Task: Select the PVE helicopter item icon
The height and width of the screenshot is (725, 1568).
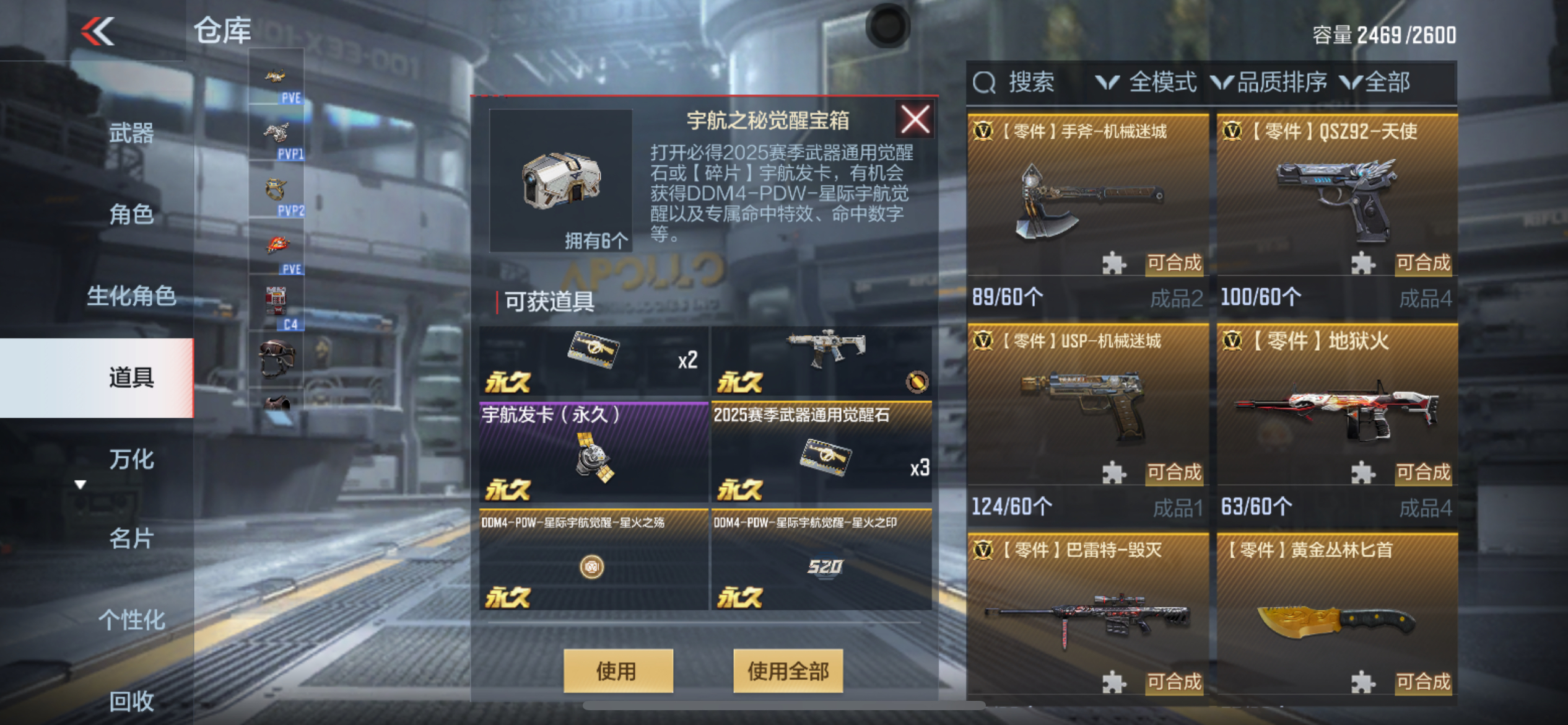Action: coord(276,77)
